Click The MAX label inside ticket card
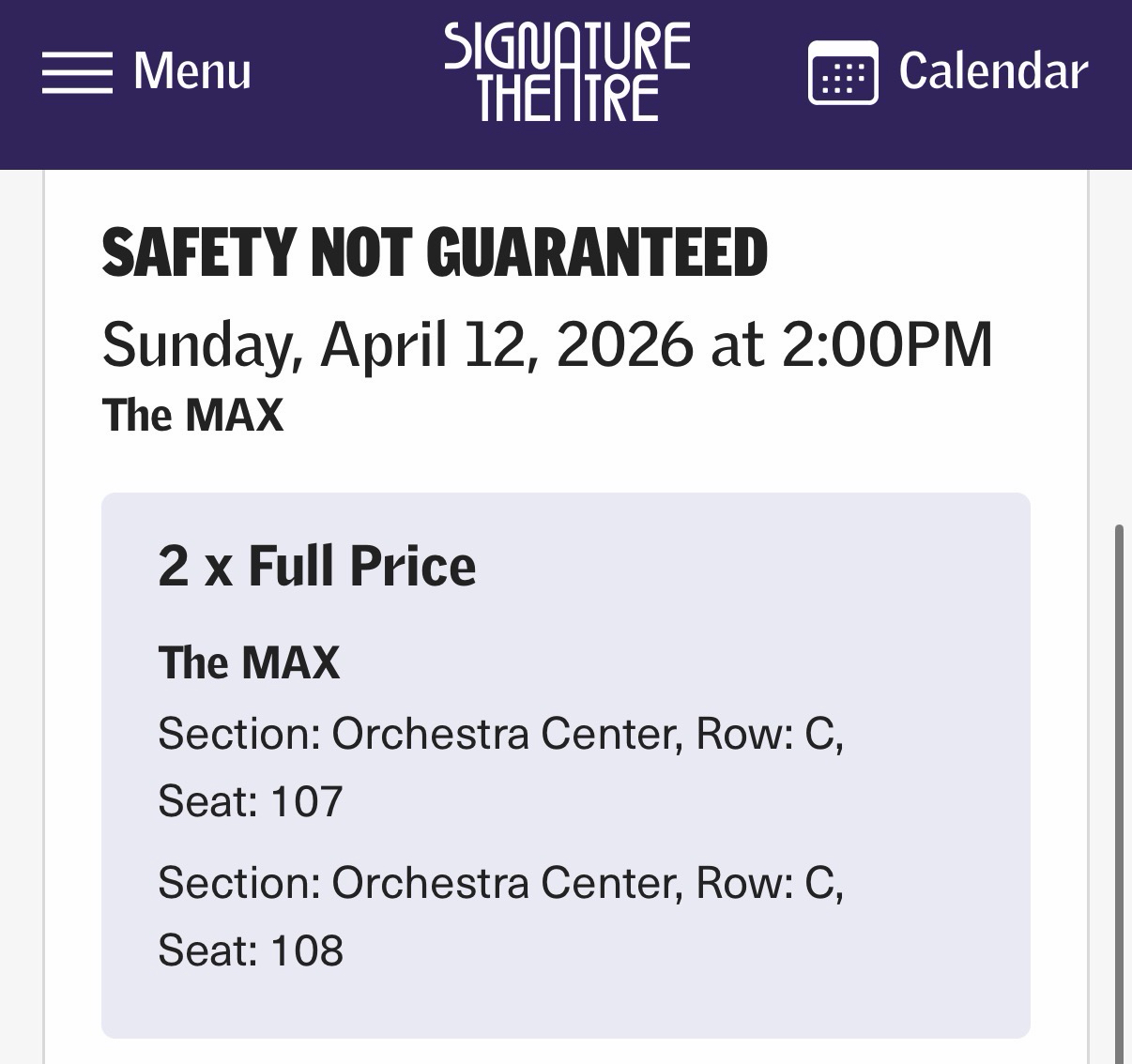Image resolution: width=1132 pixels, height=1064 pixels. point(249,662)
